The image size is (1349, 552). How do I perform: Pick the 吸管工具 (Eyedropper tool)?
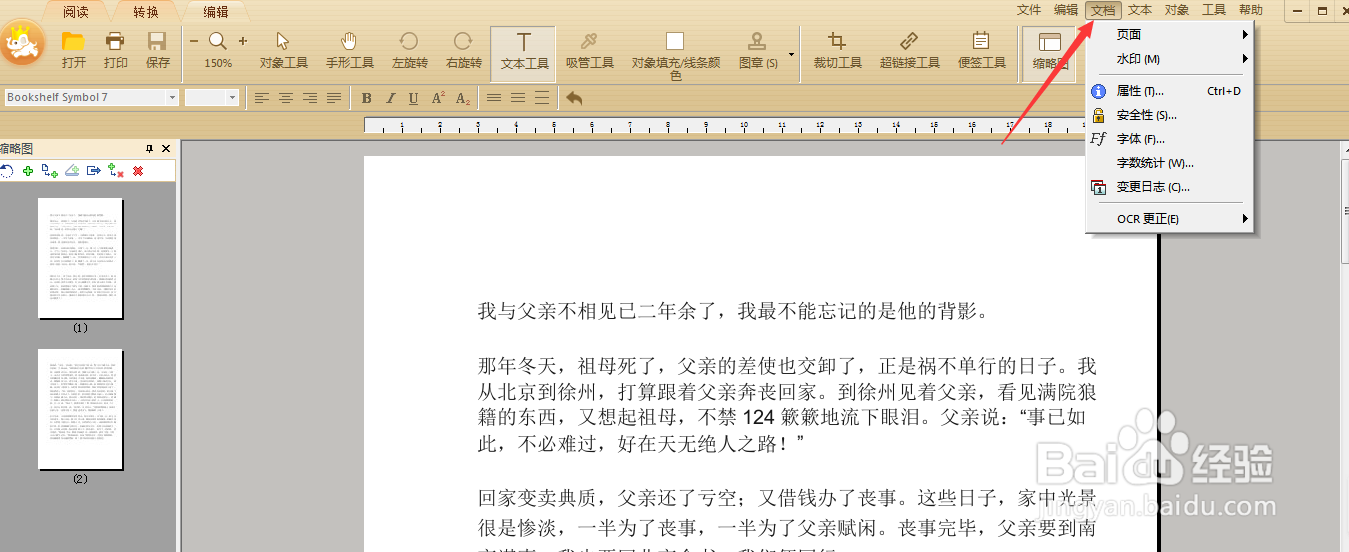point(589,50)
